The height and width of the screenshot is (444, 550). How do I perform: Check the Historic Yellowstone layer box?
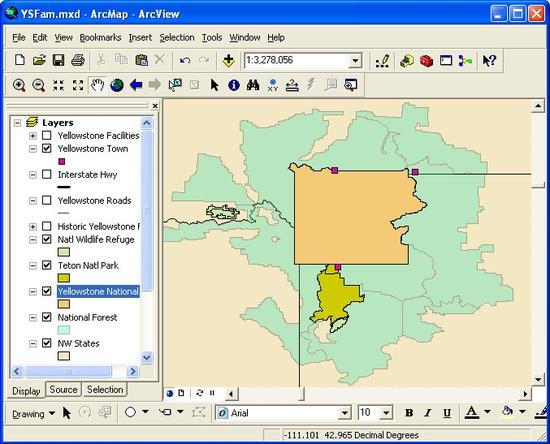47,226
